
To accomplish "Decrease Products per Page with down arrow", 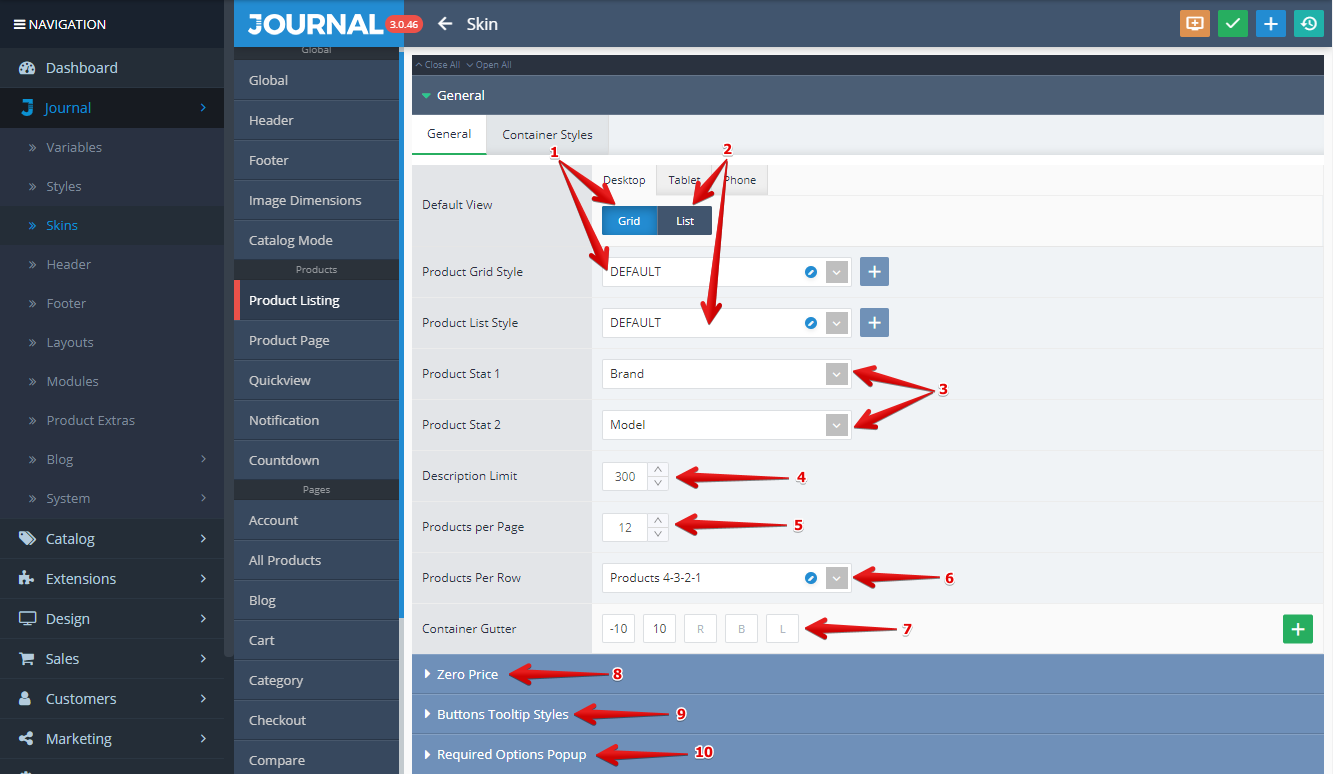I will (x=658, y=534).
